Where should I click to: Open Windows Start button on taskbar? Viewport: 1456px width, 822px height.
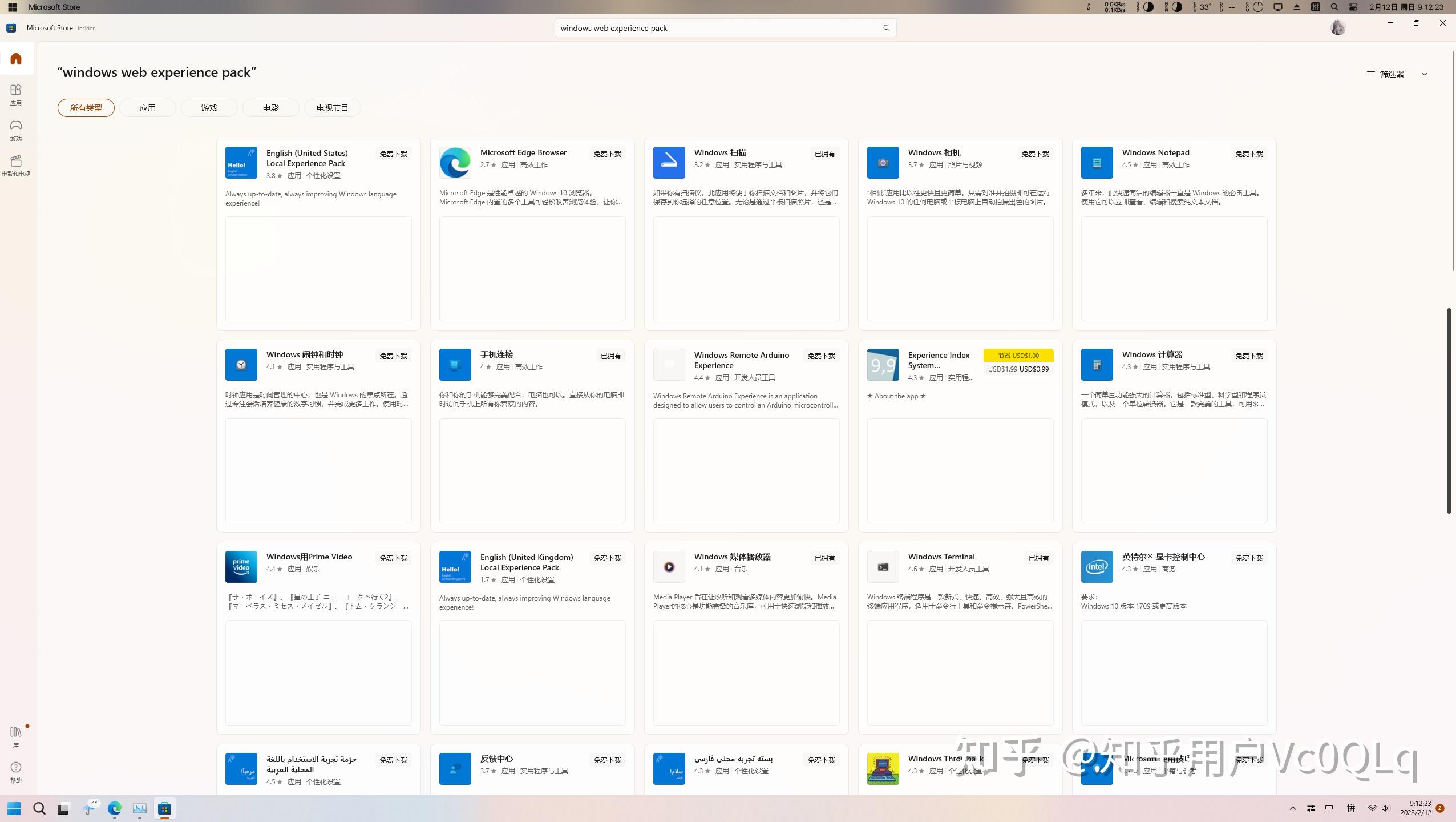click(14, 808)
